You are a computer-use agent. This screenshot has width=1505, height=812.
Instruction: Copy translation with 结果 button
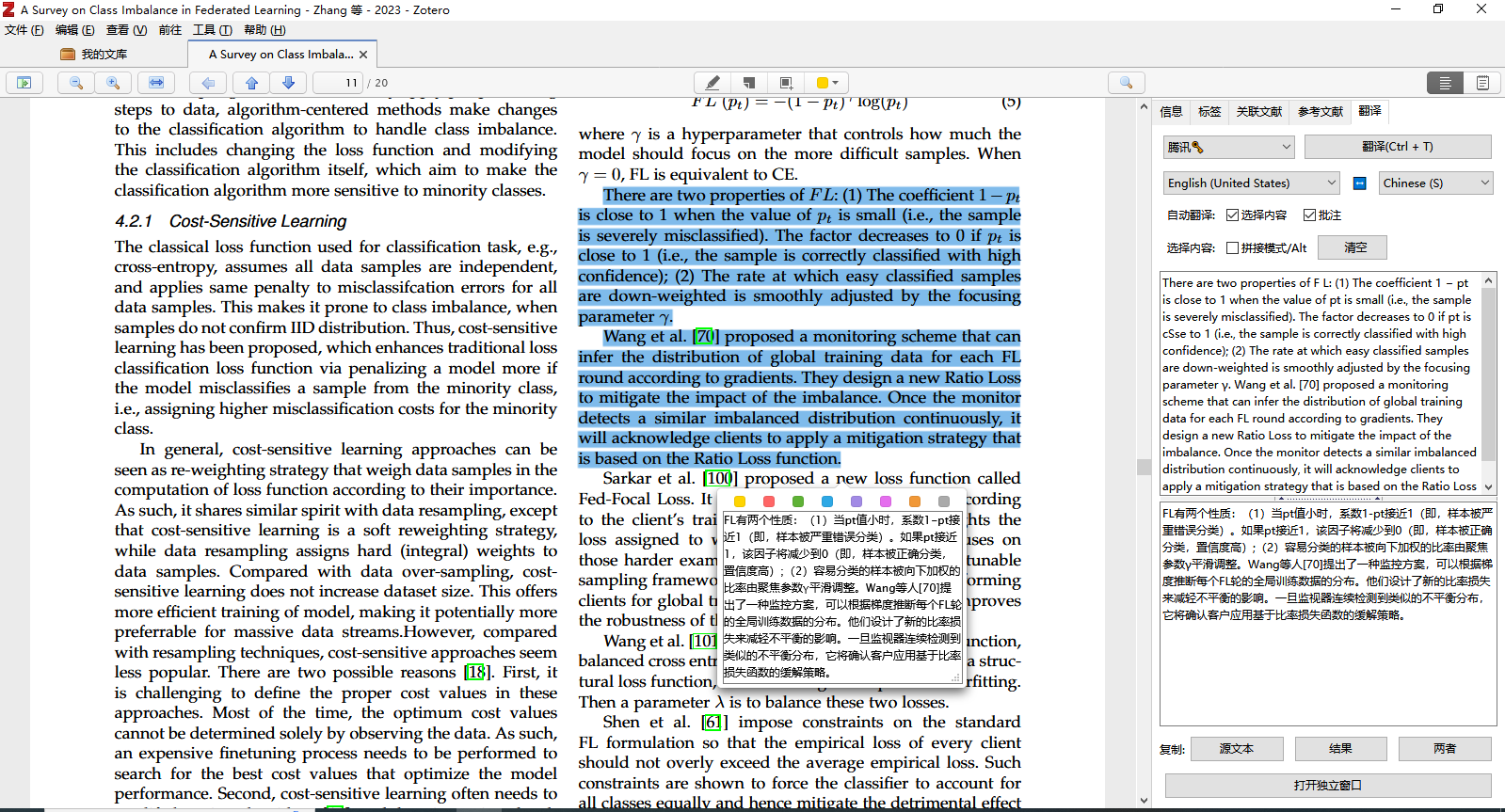[x=1340, y=749]
